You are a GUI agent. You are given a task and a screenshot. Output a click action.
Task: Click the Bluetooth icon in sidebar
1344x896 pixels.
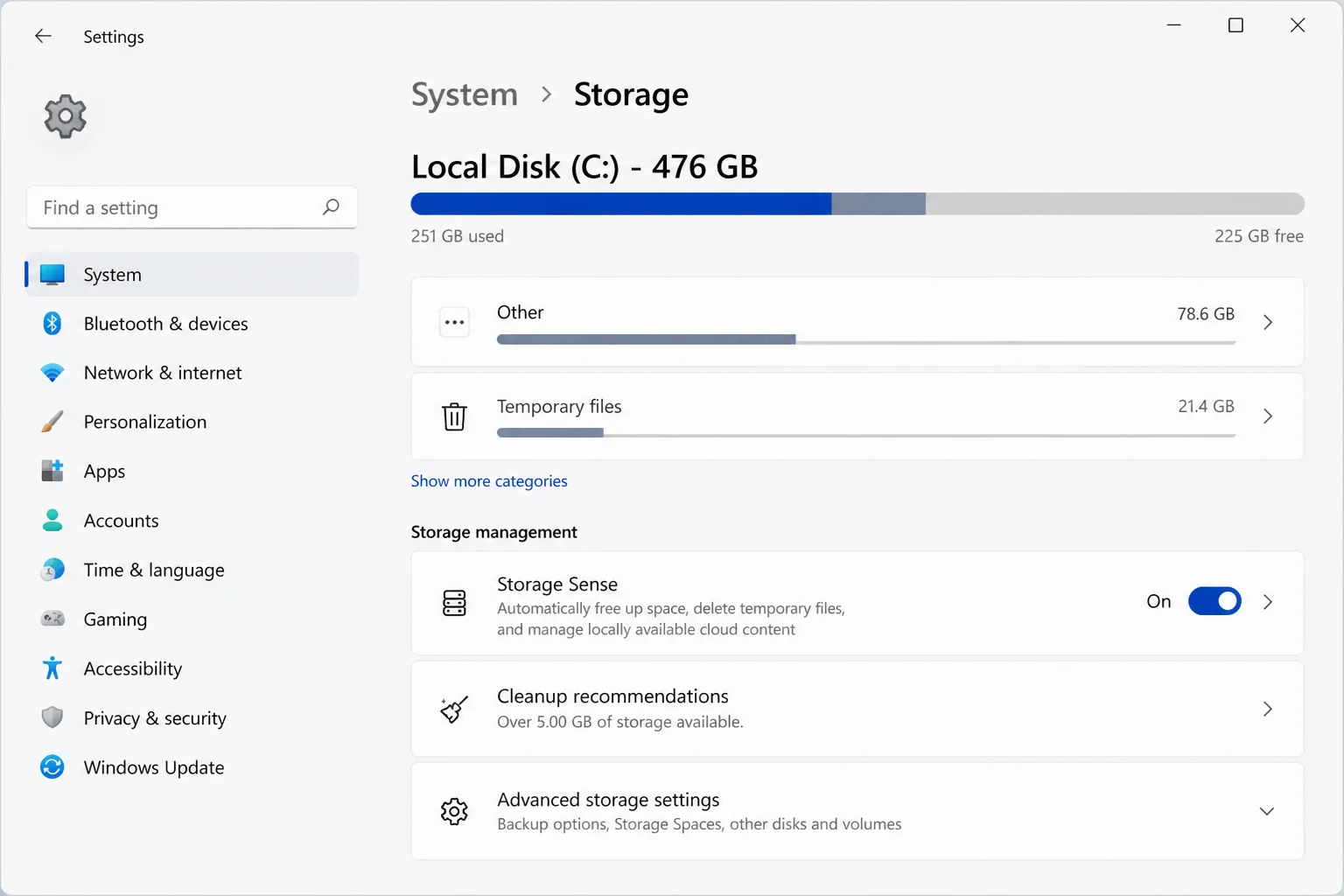point(52,324)
